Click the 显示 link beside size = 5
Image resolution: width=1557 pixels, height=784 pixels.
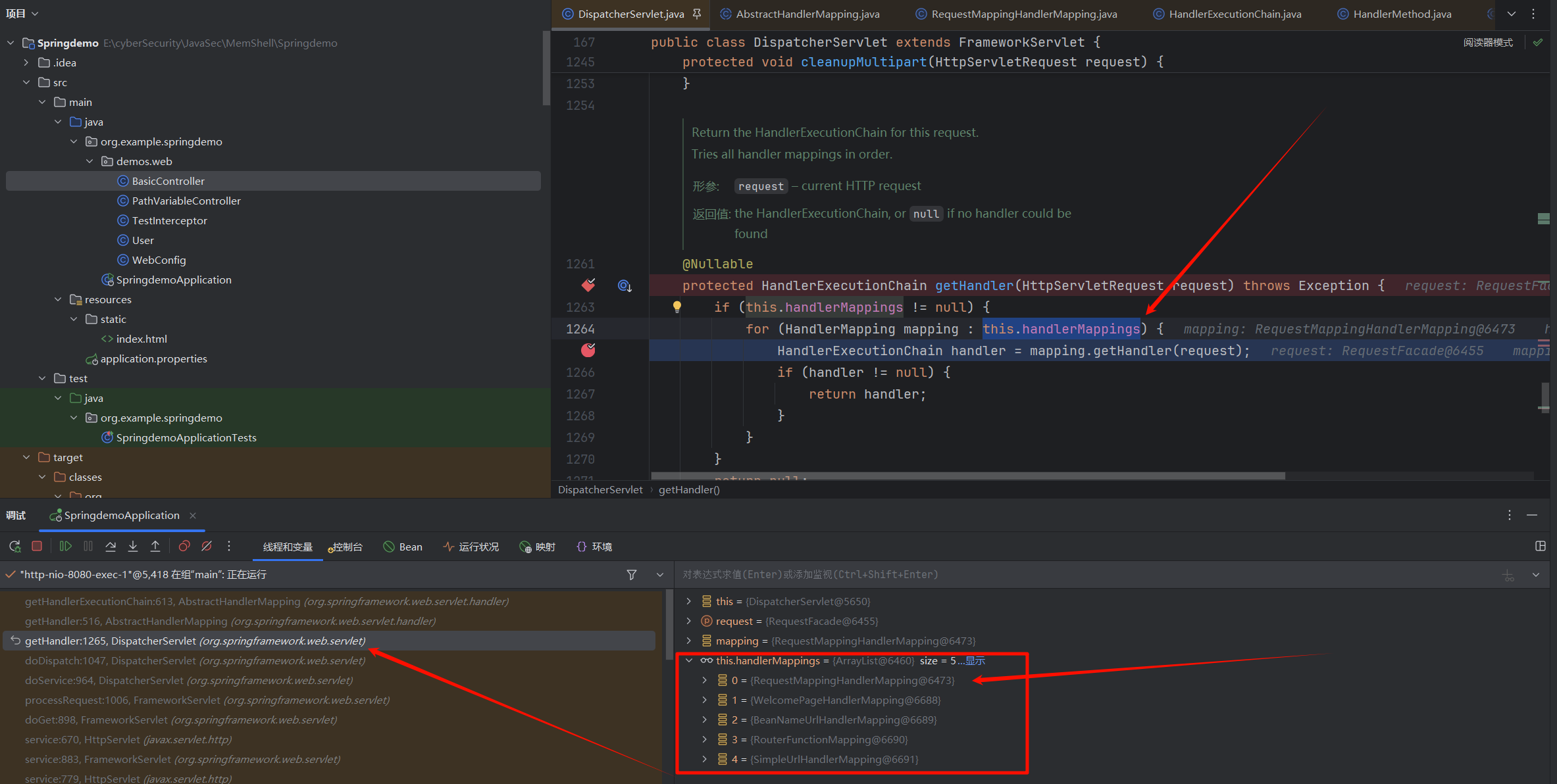click(975, 660)
